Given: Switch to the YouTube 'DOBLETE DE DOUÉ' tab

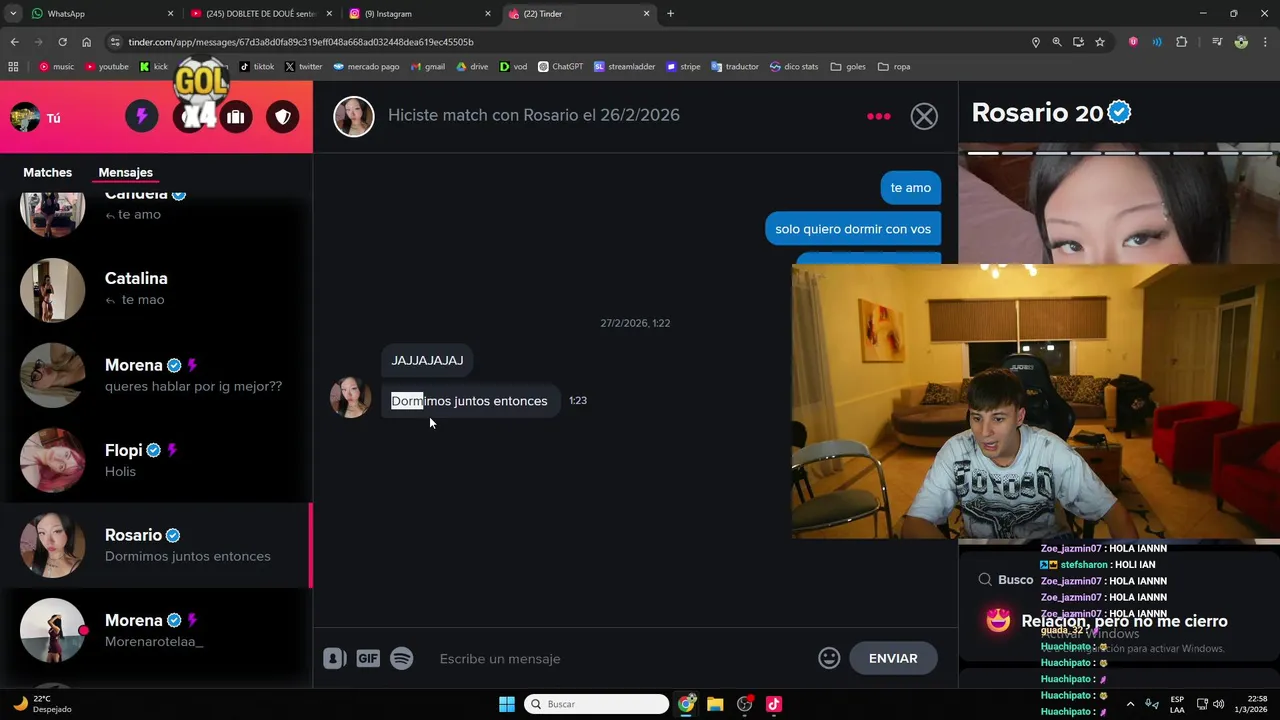Looking at the screenshot, I should coord(262,14).
